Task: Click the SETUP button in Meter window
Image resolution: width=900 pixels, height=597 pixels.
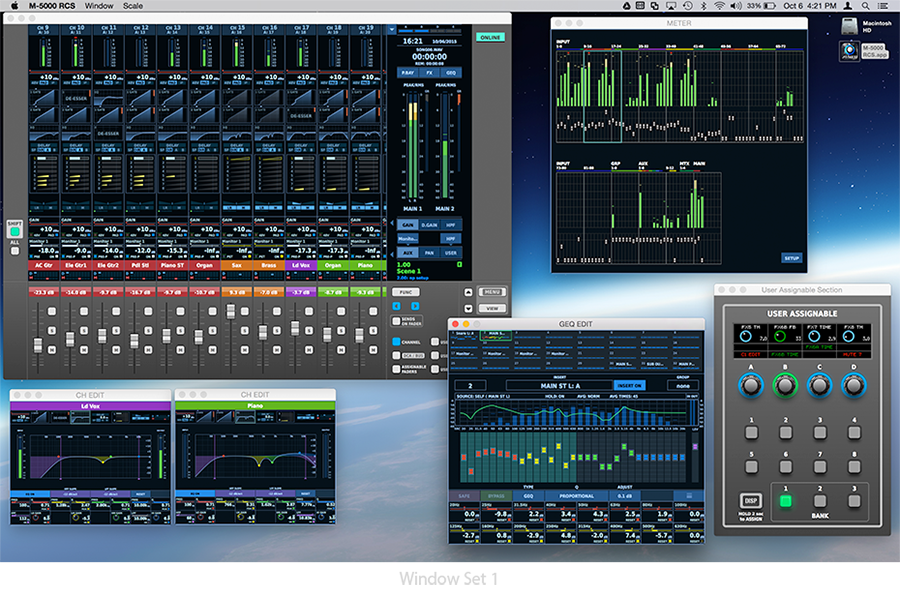Action: (x=792, y=257)
